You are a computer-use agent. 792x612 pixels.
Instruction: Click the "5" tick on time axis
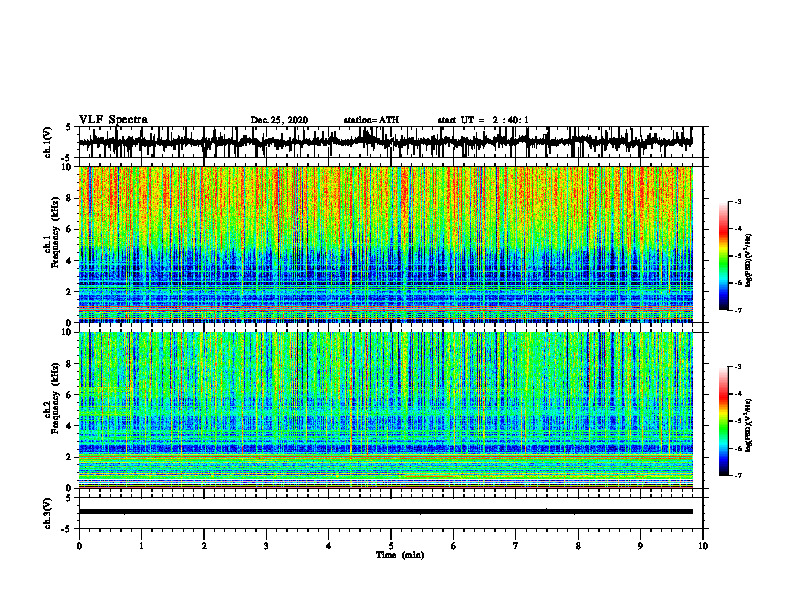click(391, 546)
